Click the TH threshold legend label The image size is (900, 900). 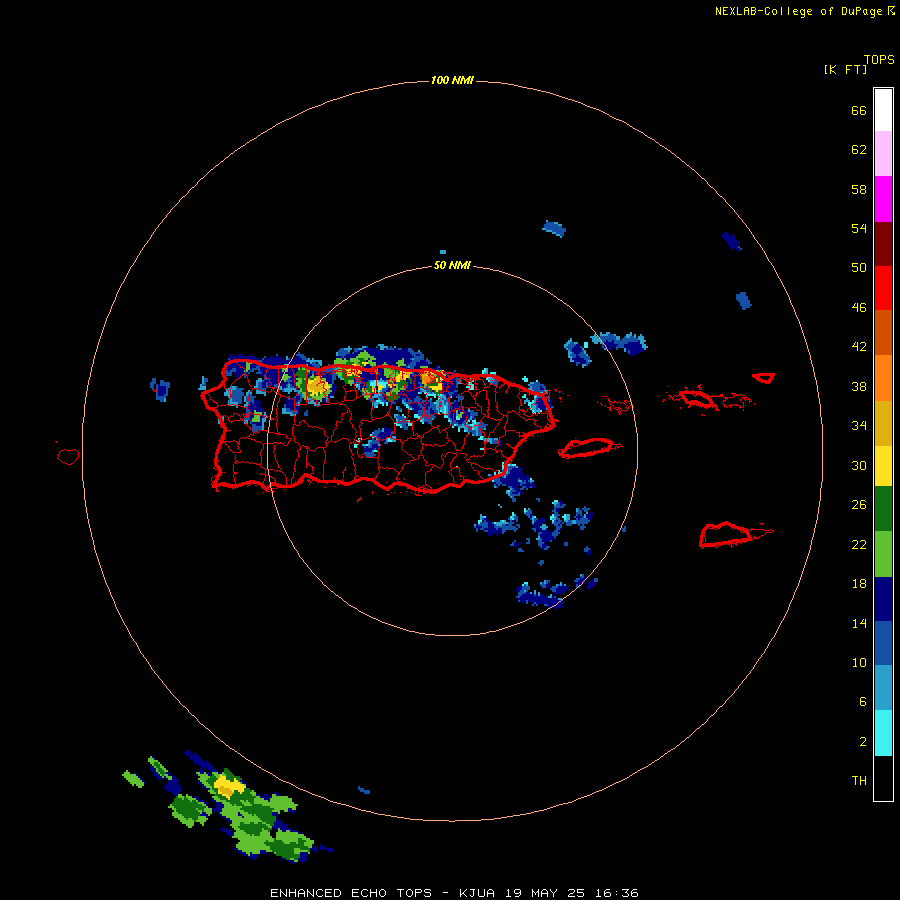(859, 780)
